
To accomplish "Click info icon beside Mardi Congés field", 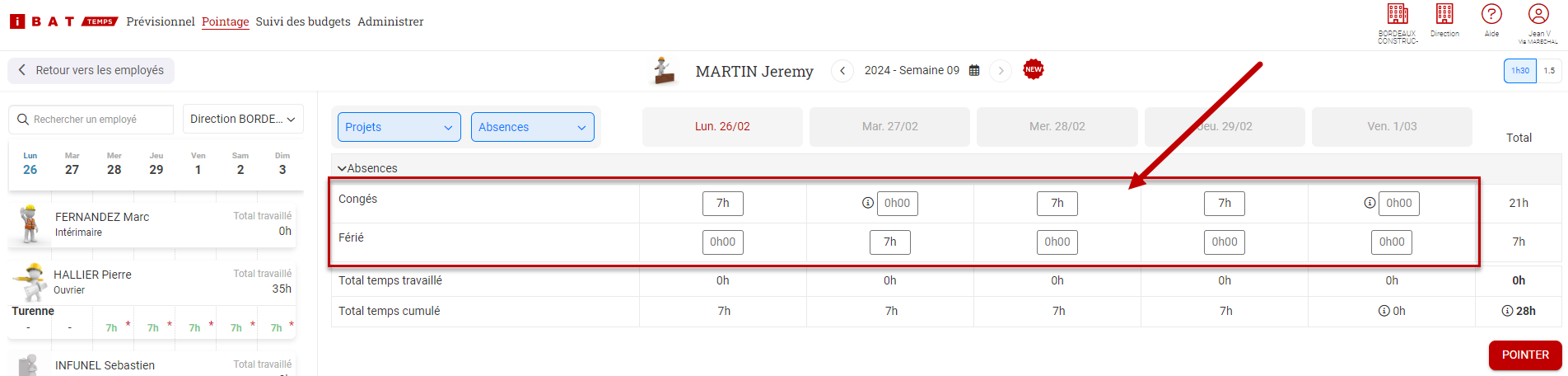I will tap(867, 203).
